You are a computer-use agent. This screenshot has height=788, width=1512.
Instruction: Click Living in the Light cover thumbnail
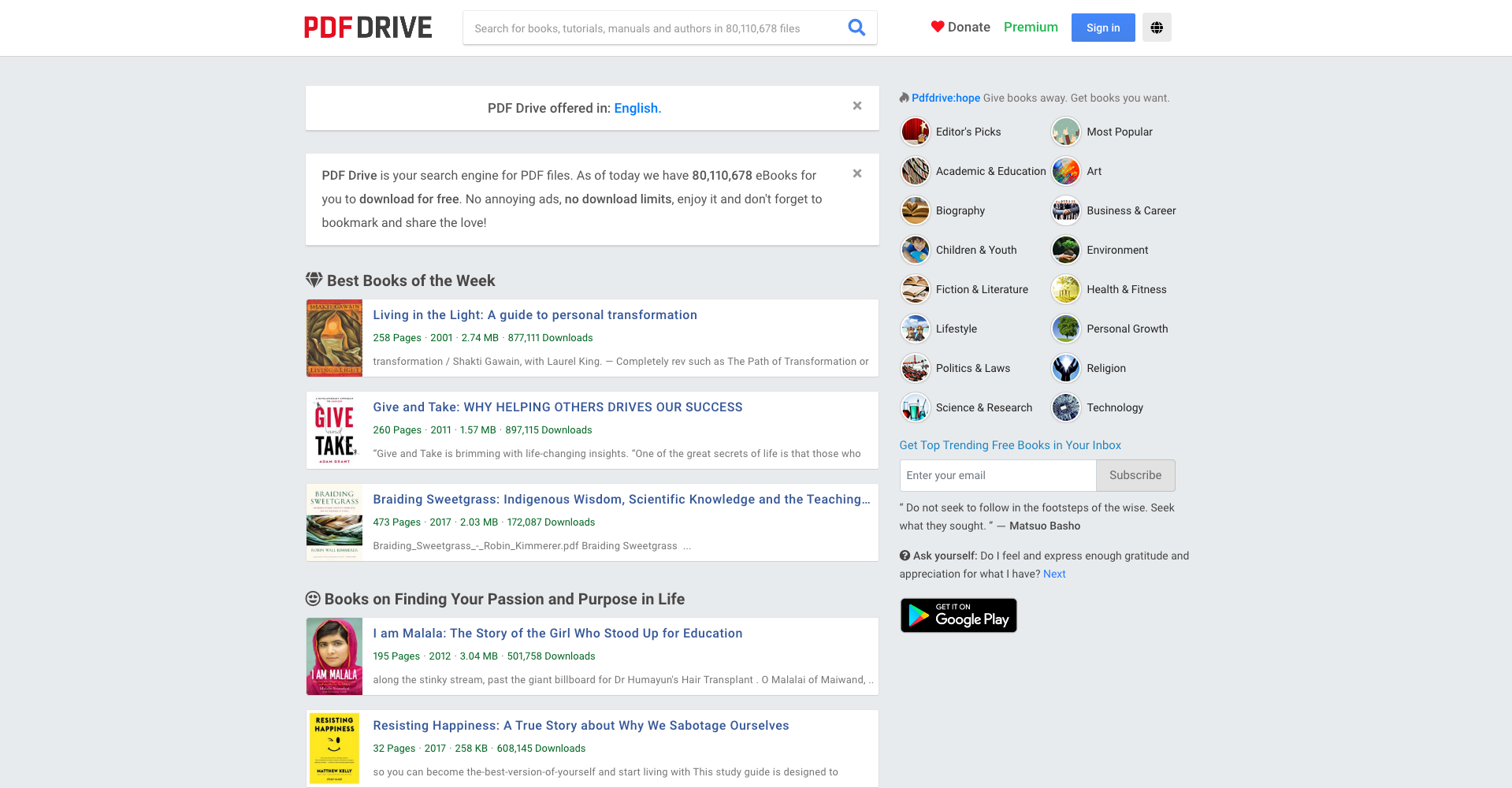point(334,338)
